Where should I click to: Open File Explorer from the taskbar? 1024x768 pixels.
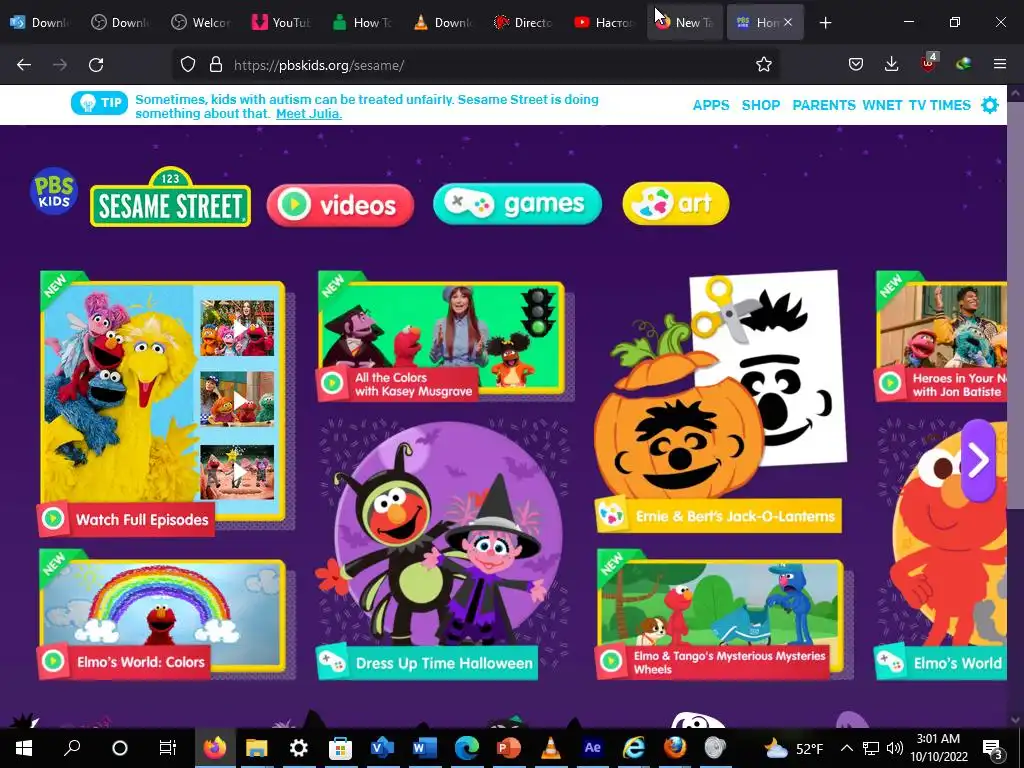257,748
